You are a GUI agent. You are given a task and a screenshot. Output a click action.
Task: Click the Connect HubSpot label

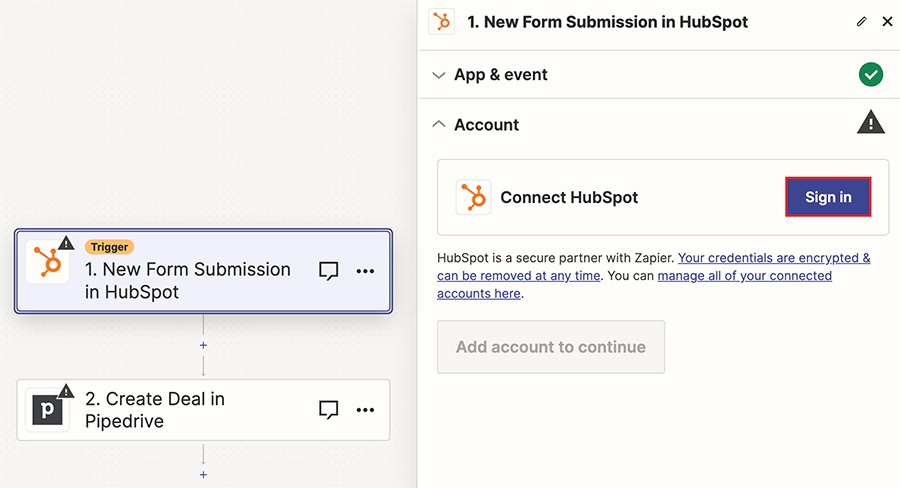tap(569, 197)
